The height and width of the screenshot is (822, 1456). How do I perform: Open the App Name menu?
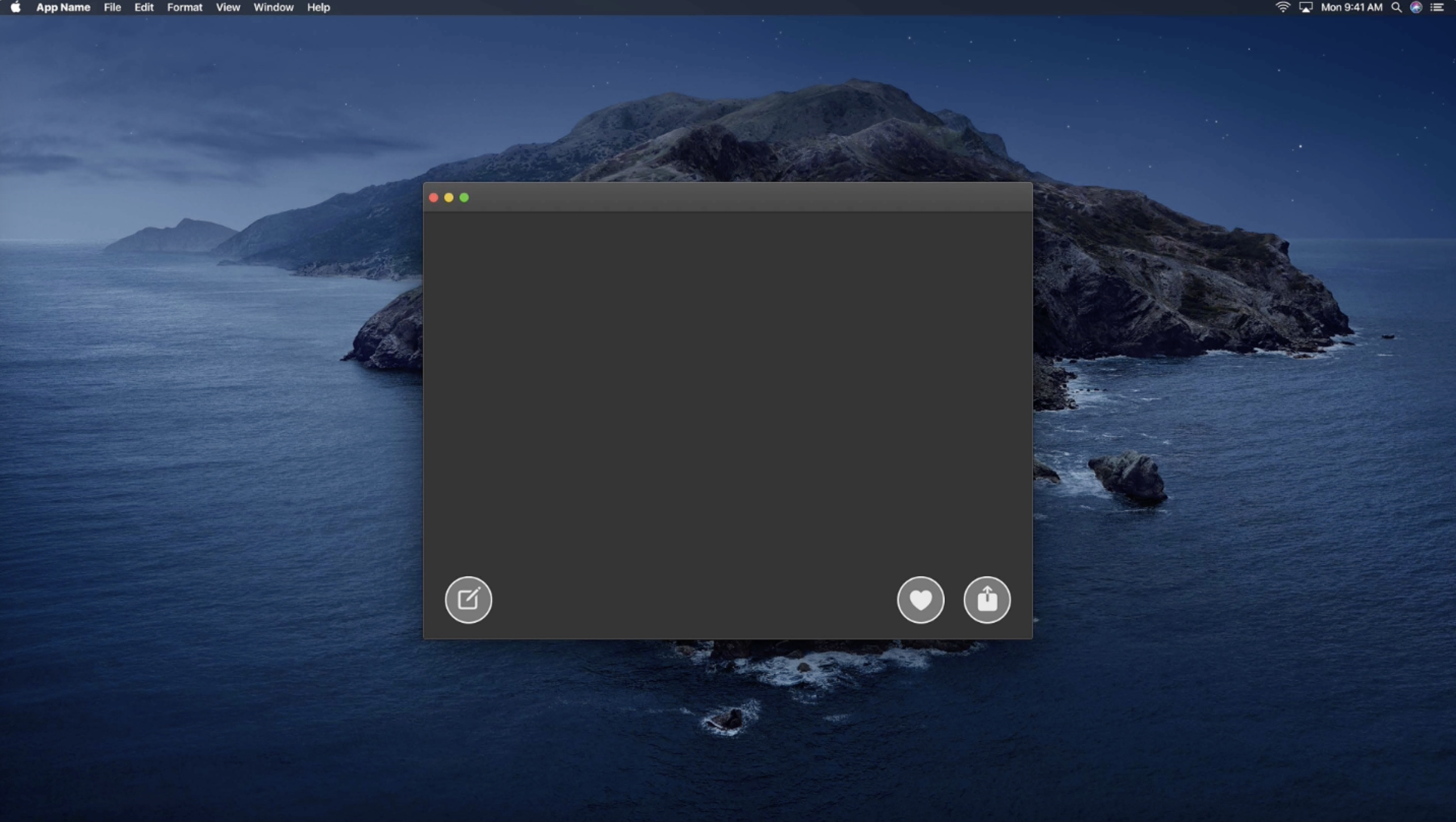click(63, 7)
